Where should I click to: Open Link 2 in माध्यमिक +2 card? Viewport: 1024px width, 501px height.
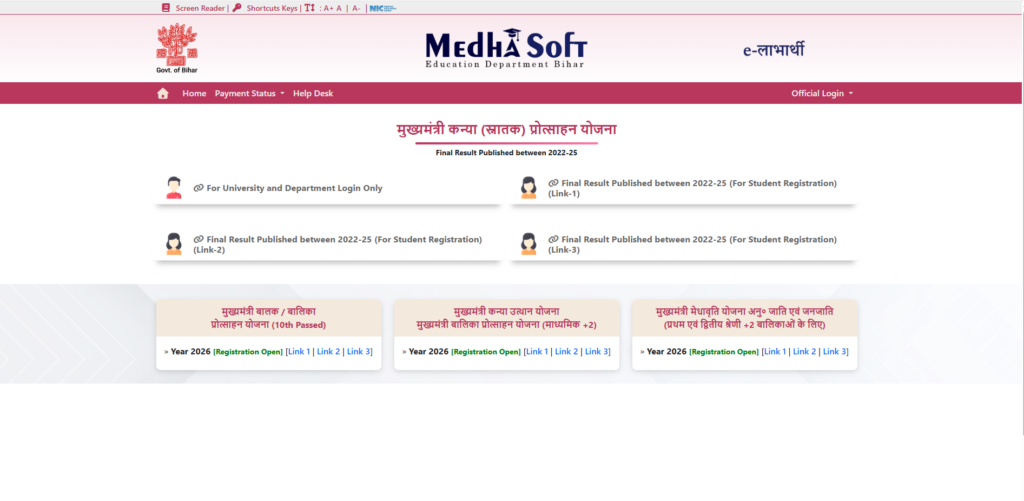pos(566,351)
